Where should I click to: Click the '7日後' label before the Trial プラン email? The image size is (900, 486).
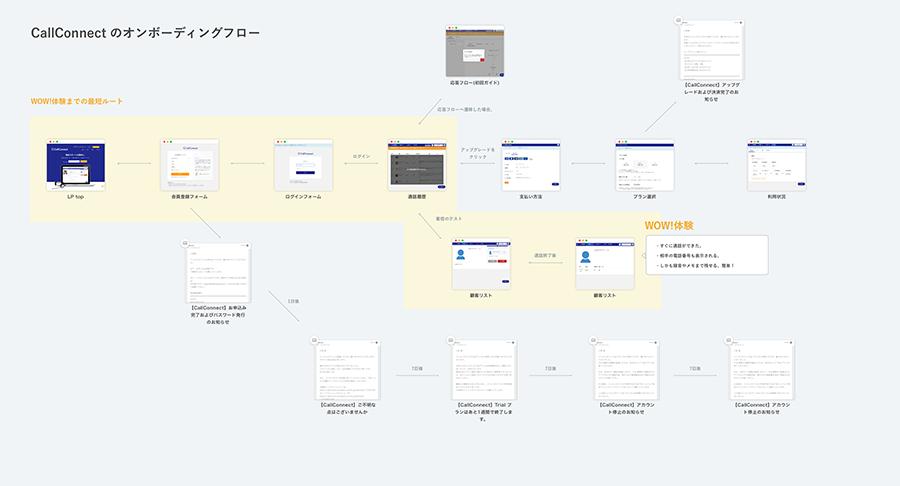coord(417,368)
